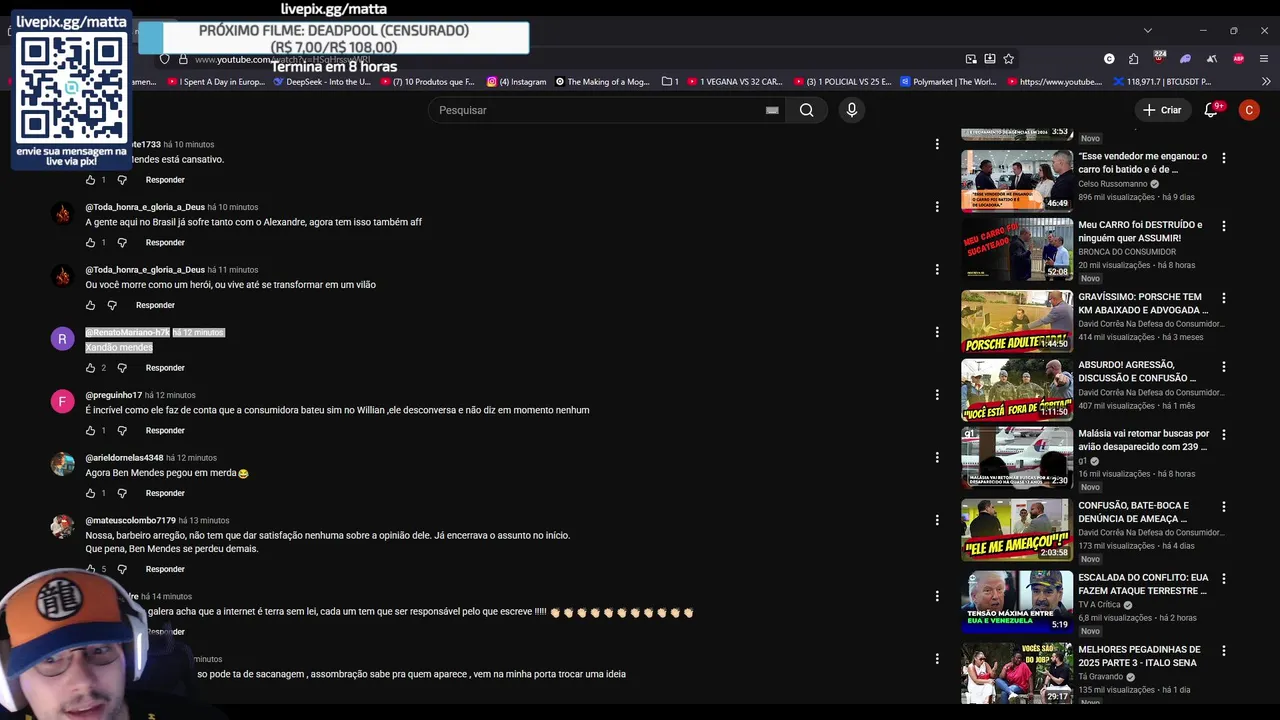Image resolution: width=1280 pixels, height=720 pixels.
Task: Open the '118,971.7 | BTCUSDT' bookmark
Action: coord(1162,82)
